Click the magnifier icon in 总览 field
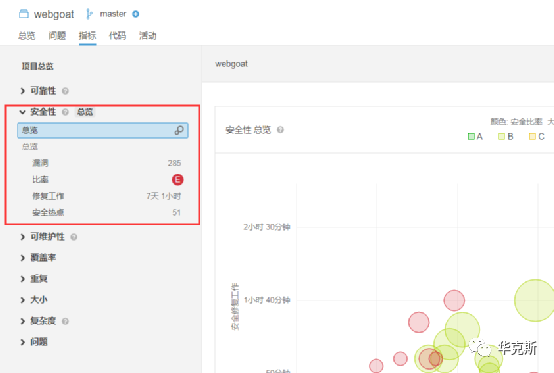Image resolution: width=554 pixels, height=373 pixels. (179, 130)
